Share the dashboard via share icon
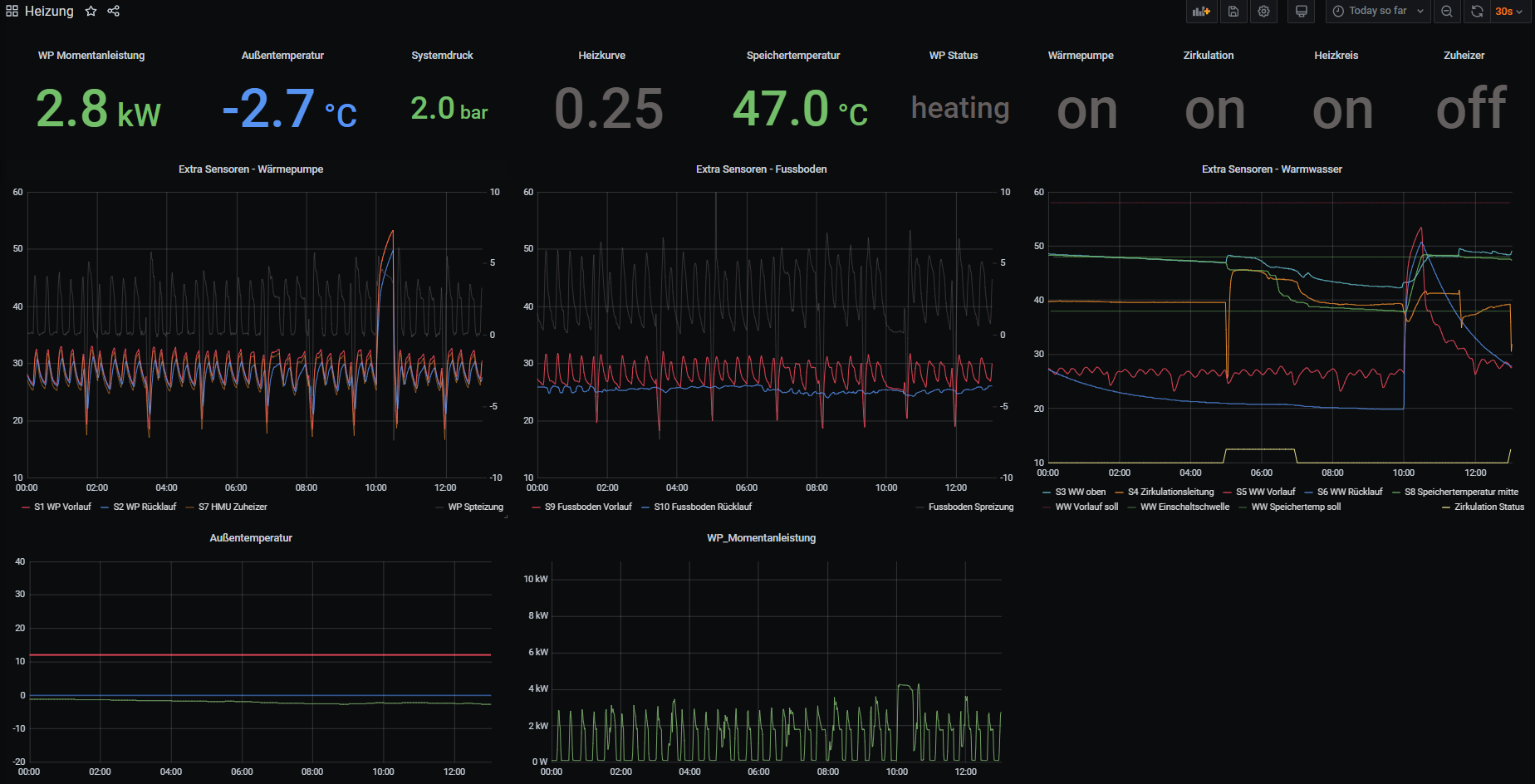The height and width of the screenshot is (784, 1535). coord(114,12)
